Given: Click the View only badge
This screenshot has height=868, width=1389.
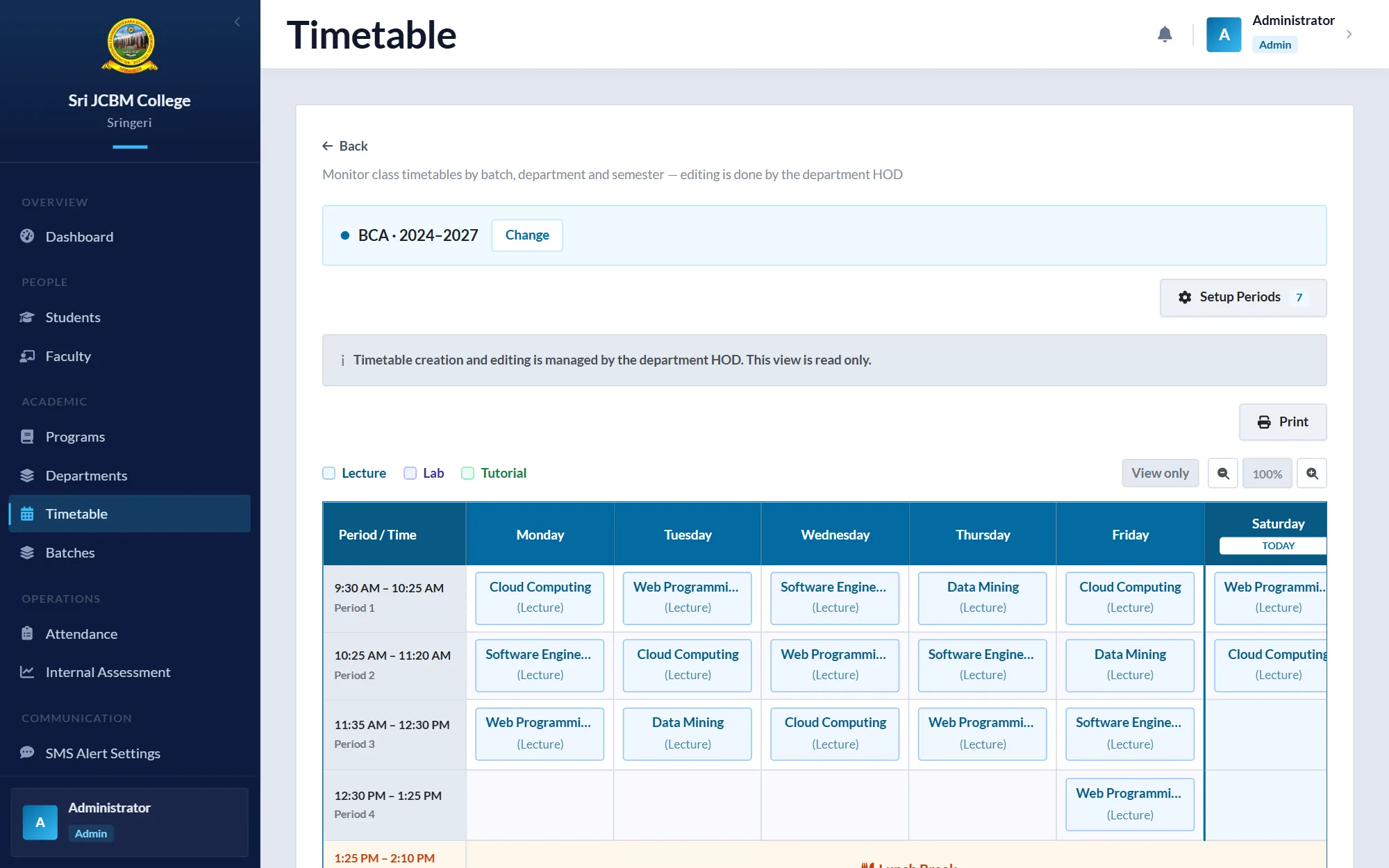Looking at the screenshot, I should [x=1160, y=473].
